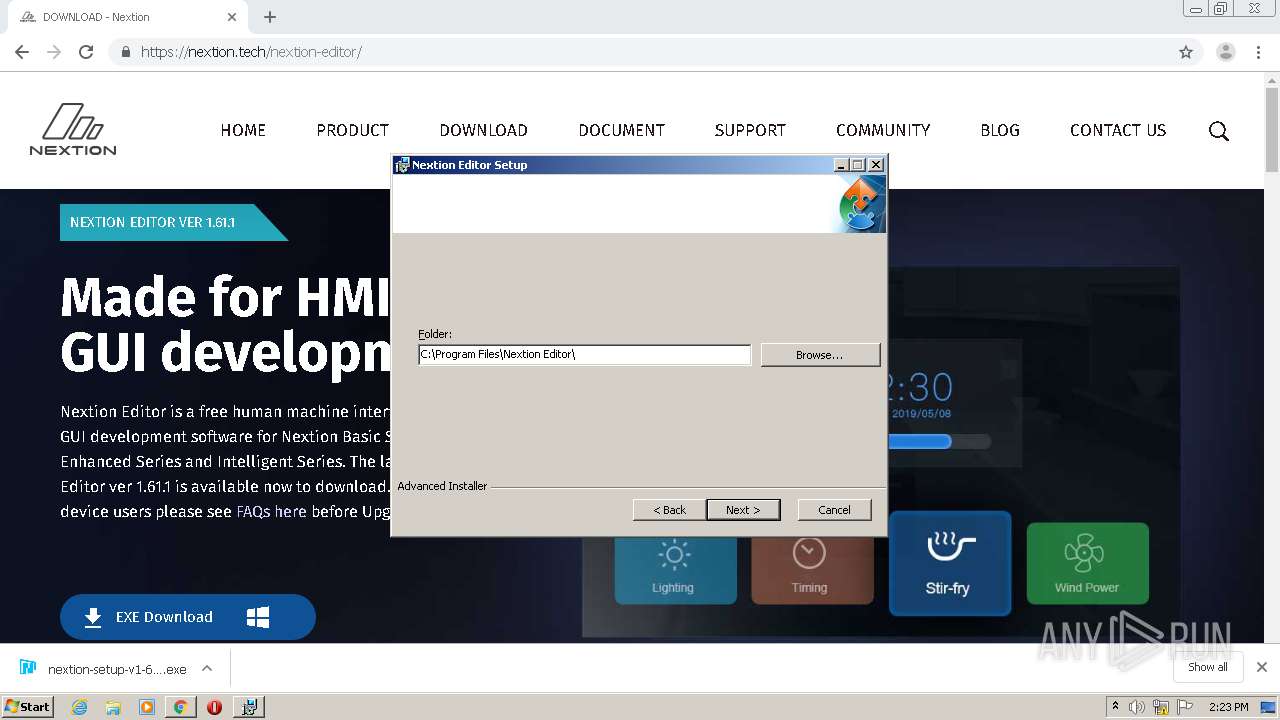The image size is (1280, 720).
Task: Close the Nextion Editor Setup dialog
Action: (x=876, y=165)
